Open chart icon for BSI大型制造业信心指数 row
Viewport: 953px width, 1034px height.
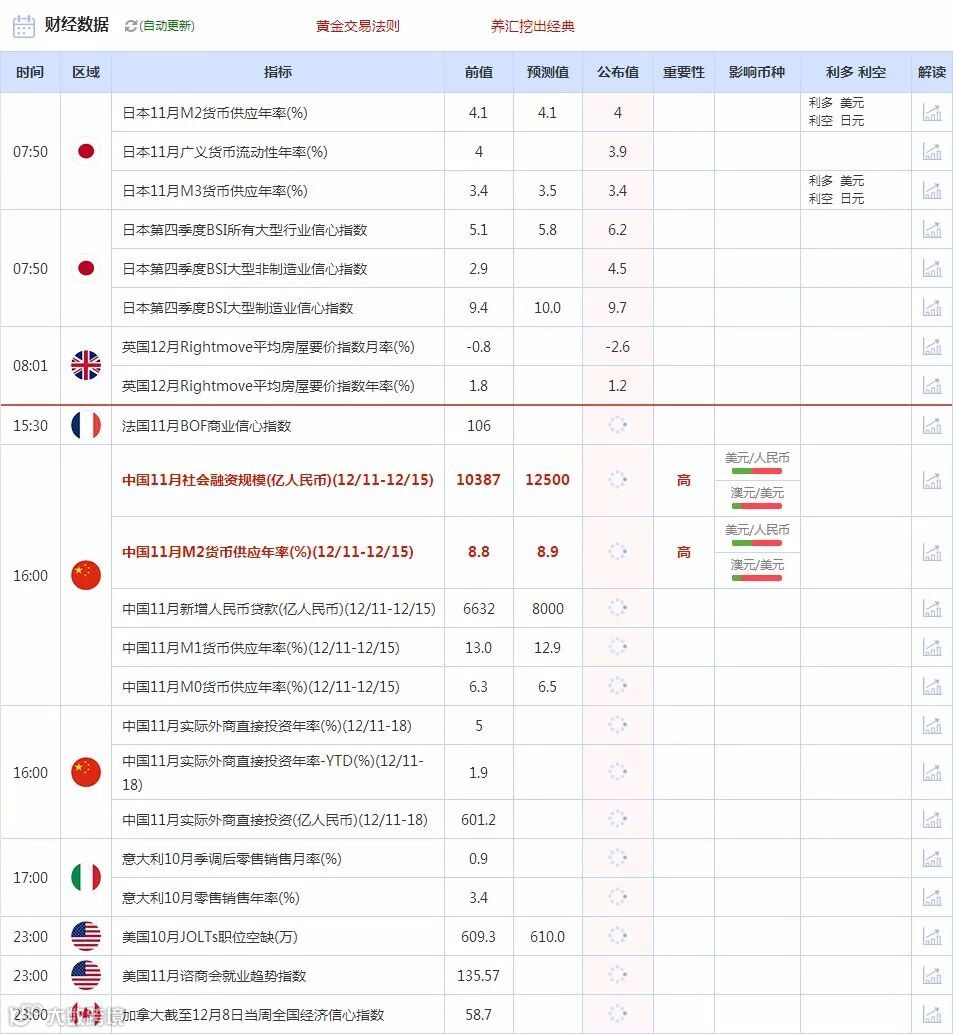[x=931, y=307]
